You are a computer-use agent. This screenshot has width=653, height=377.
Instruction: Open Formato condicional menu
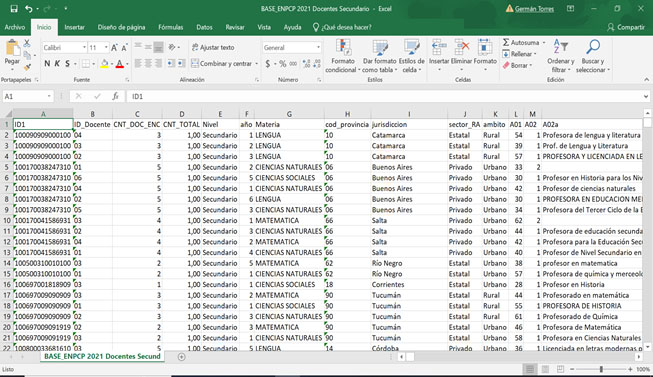[342, 56]
